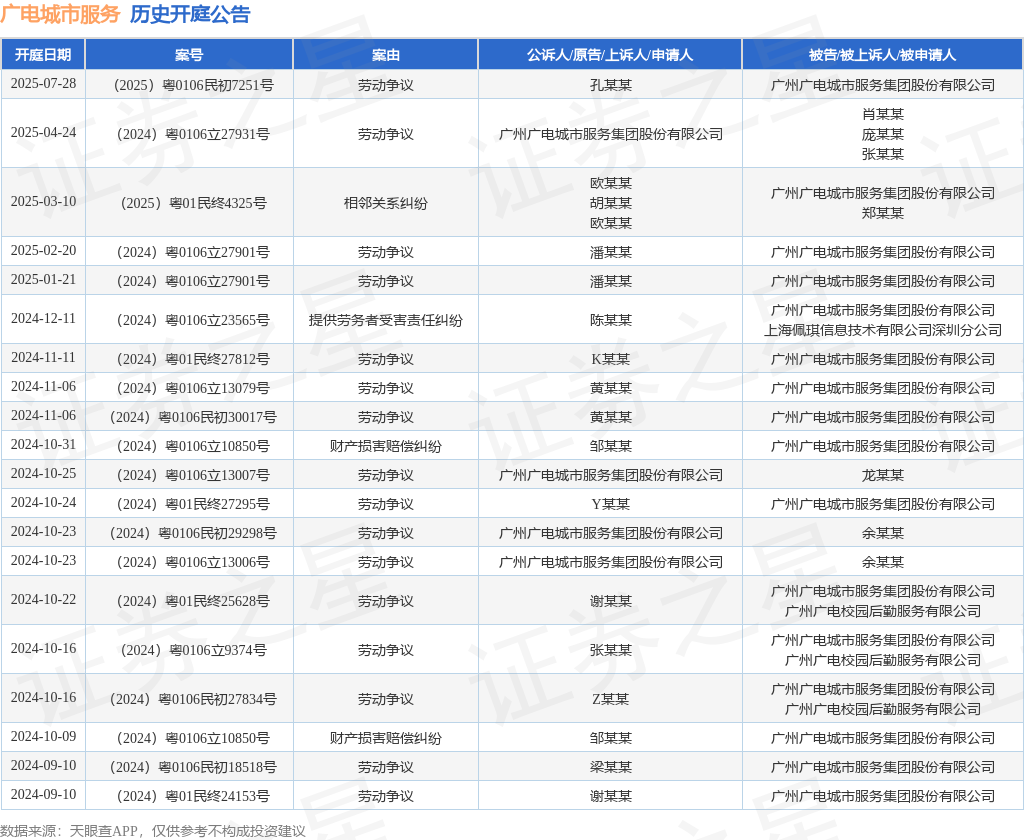Screen dimensions: 1024x840
Task: Select plaintiff Z某某
Action: click(611, 699)
